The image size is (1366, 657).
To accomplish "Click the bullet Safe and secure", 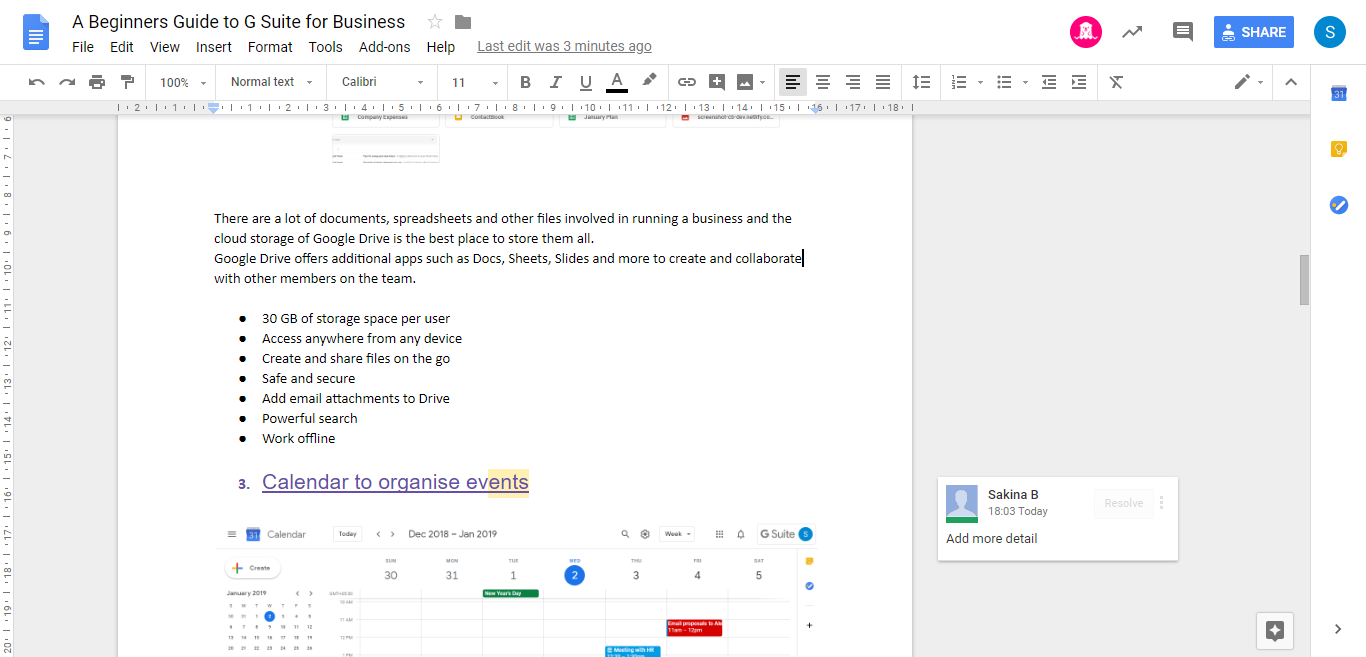I will [x=309, y=378].
